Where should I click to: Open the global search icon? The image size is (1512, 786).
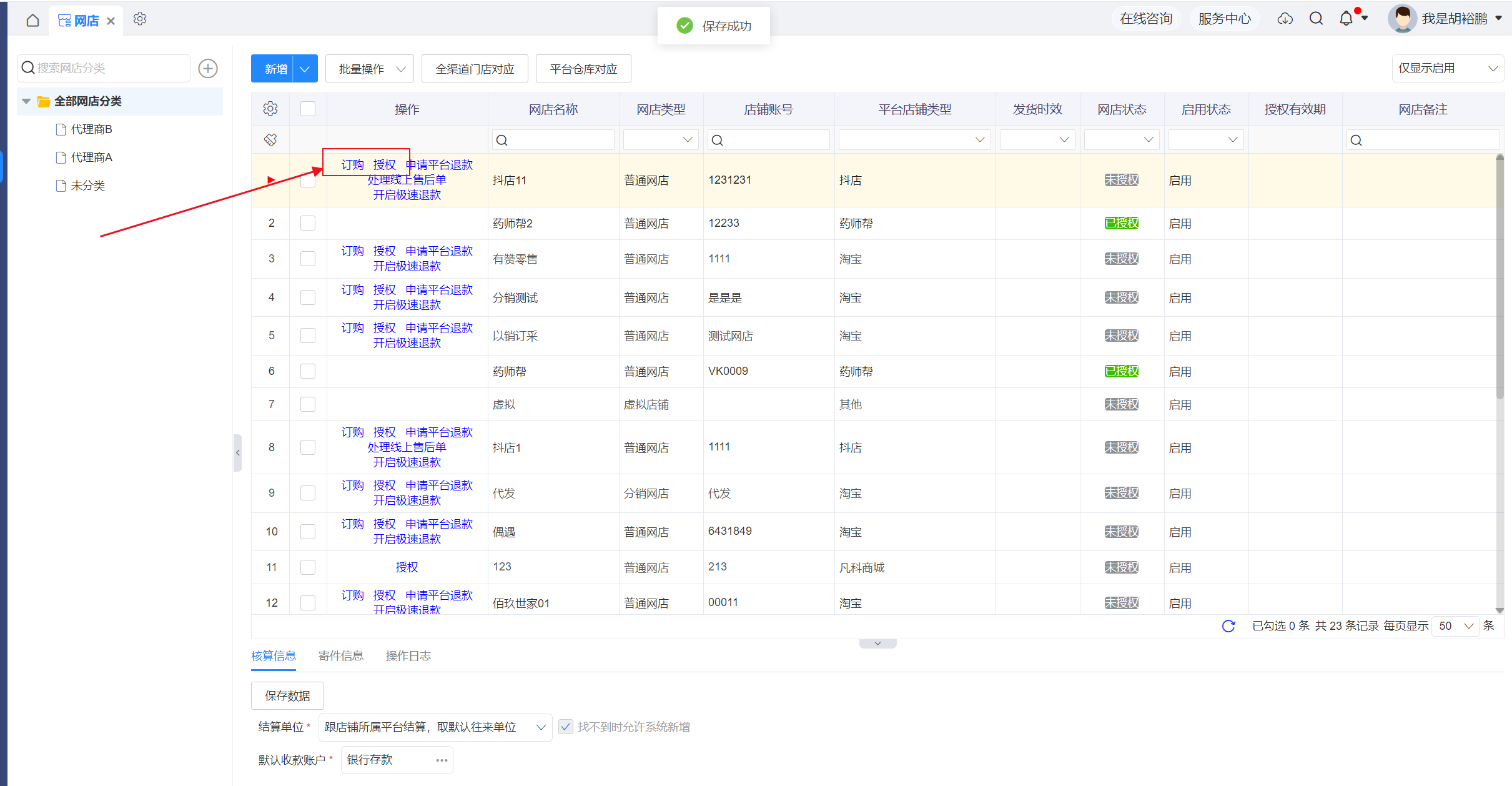point(1317,19)
